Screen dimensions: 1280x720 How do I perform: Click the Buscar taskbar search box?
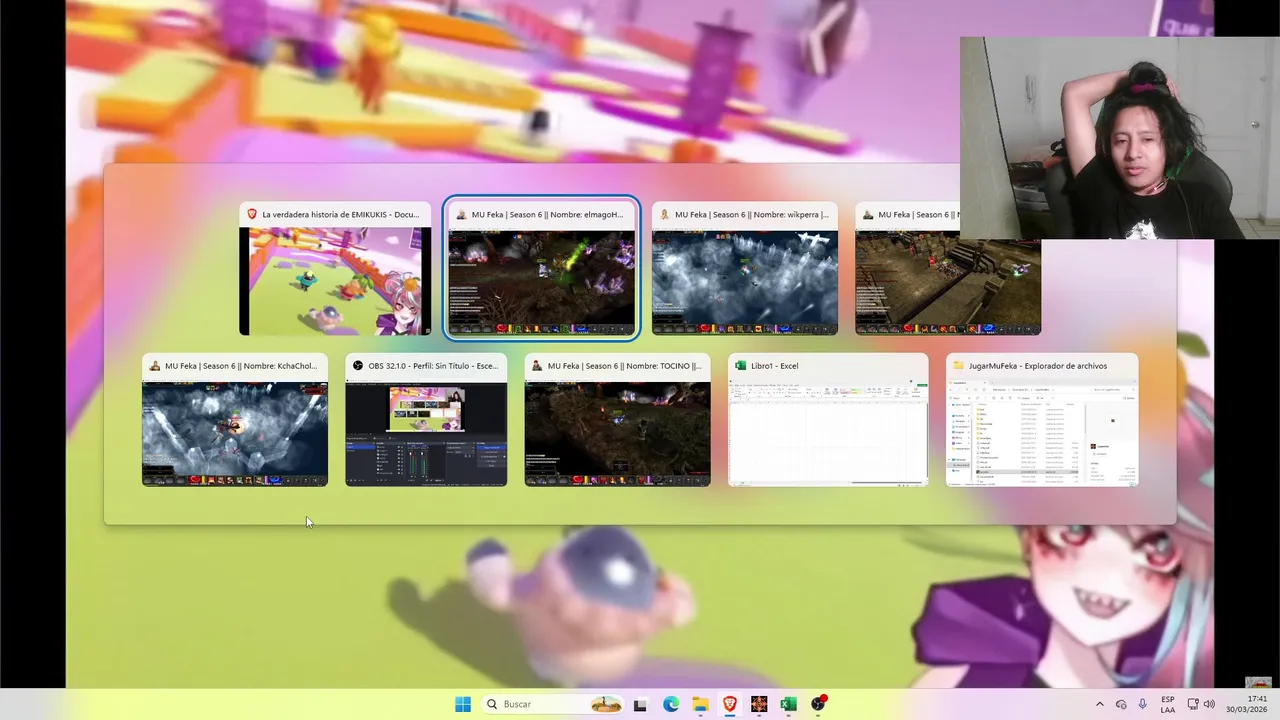coord(552,704)
